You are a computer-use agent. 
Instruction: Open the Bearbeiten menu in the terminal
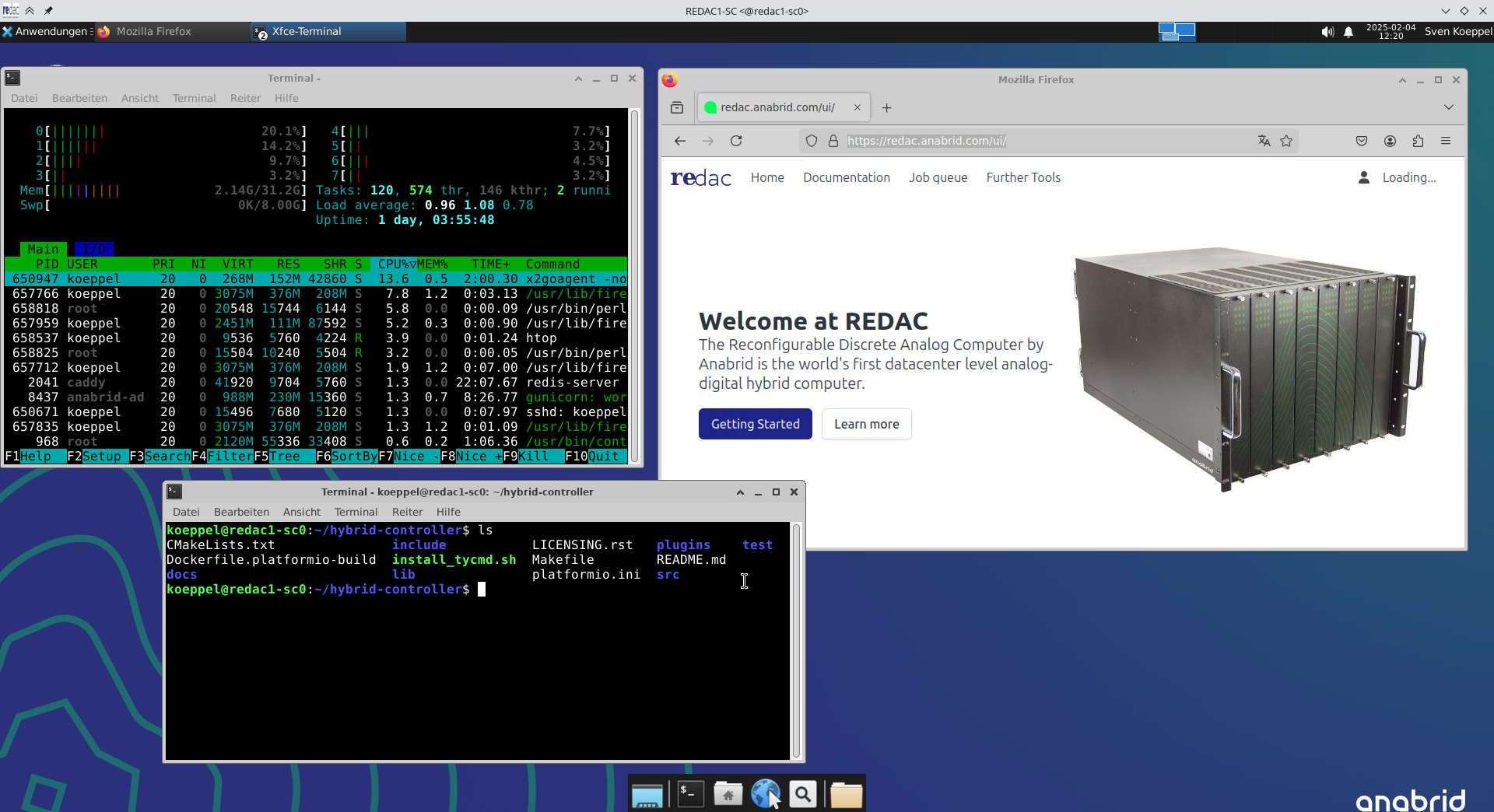[241, 512]
